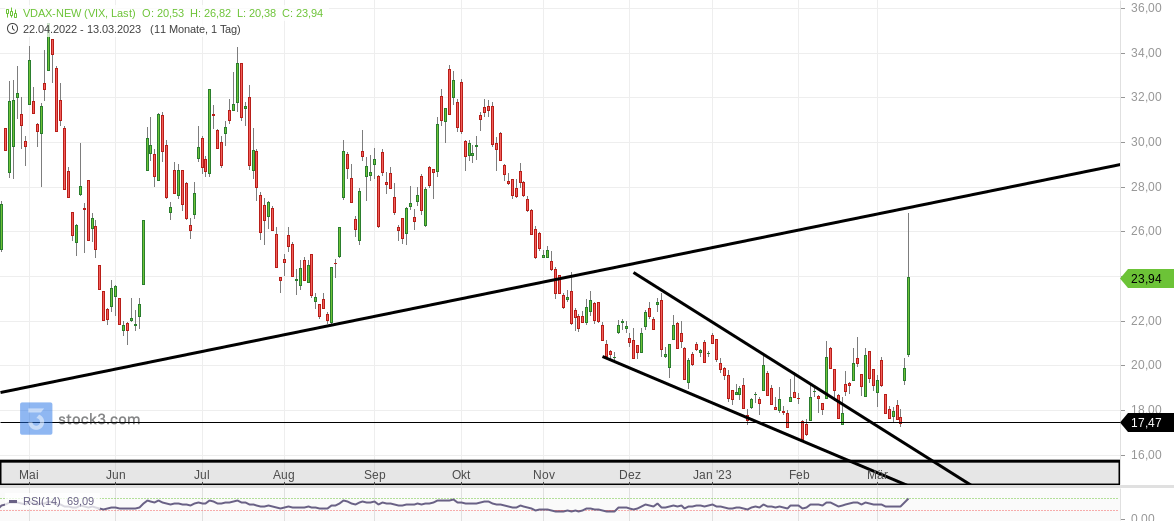Screen dimensions: 1174x521
Task: Click the 22,00 price axis label
Action: click(1146, 320)
